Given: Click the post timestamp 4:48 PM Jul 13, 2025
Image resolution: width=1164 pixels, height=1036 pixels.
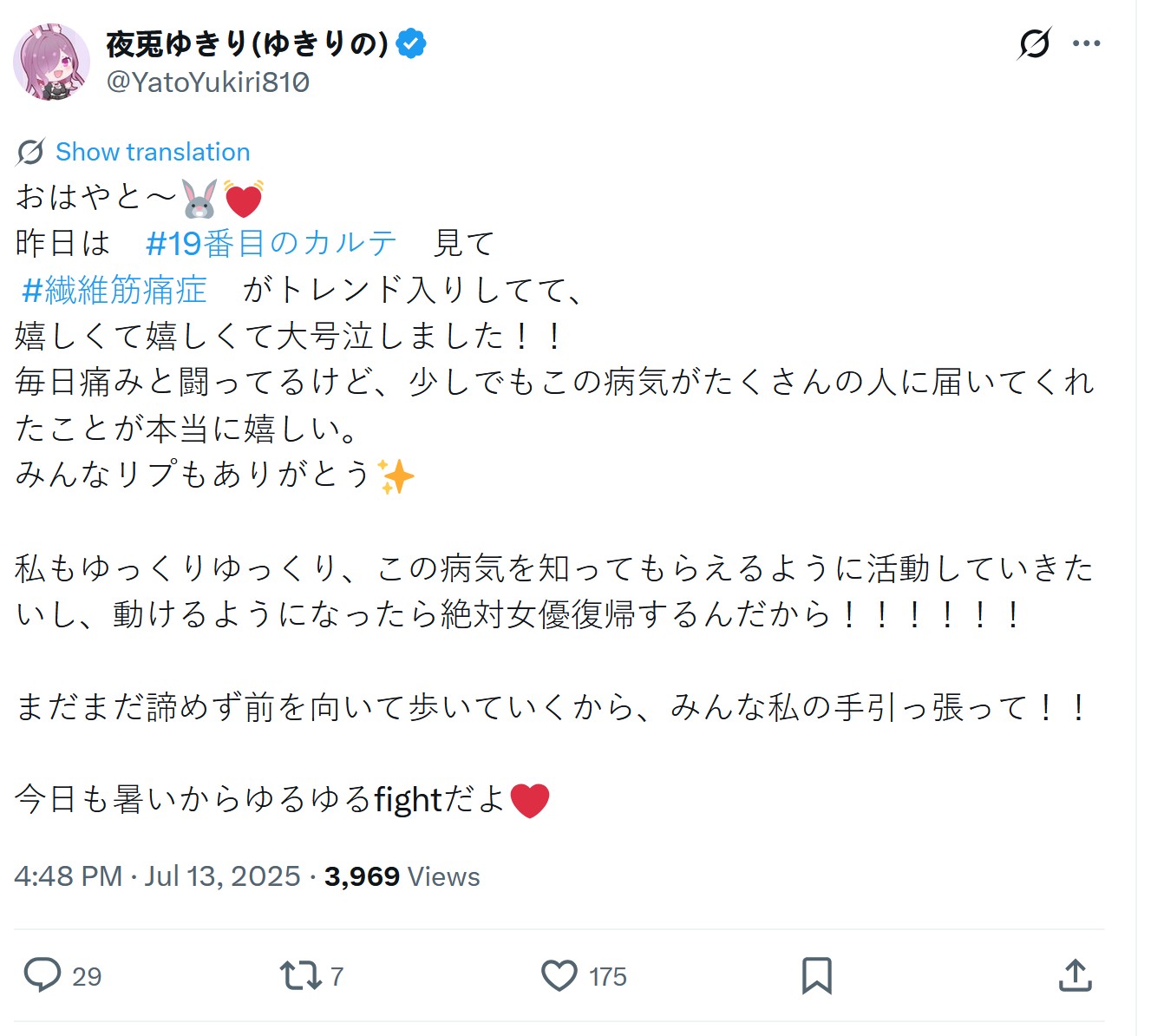Looking at the screenshot, I should pos(157,876).
